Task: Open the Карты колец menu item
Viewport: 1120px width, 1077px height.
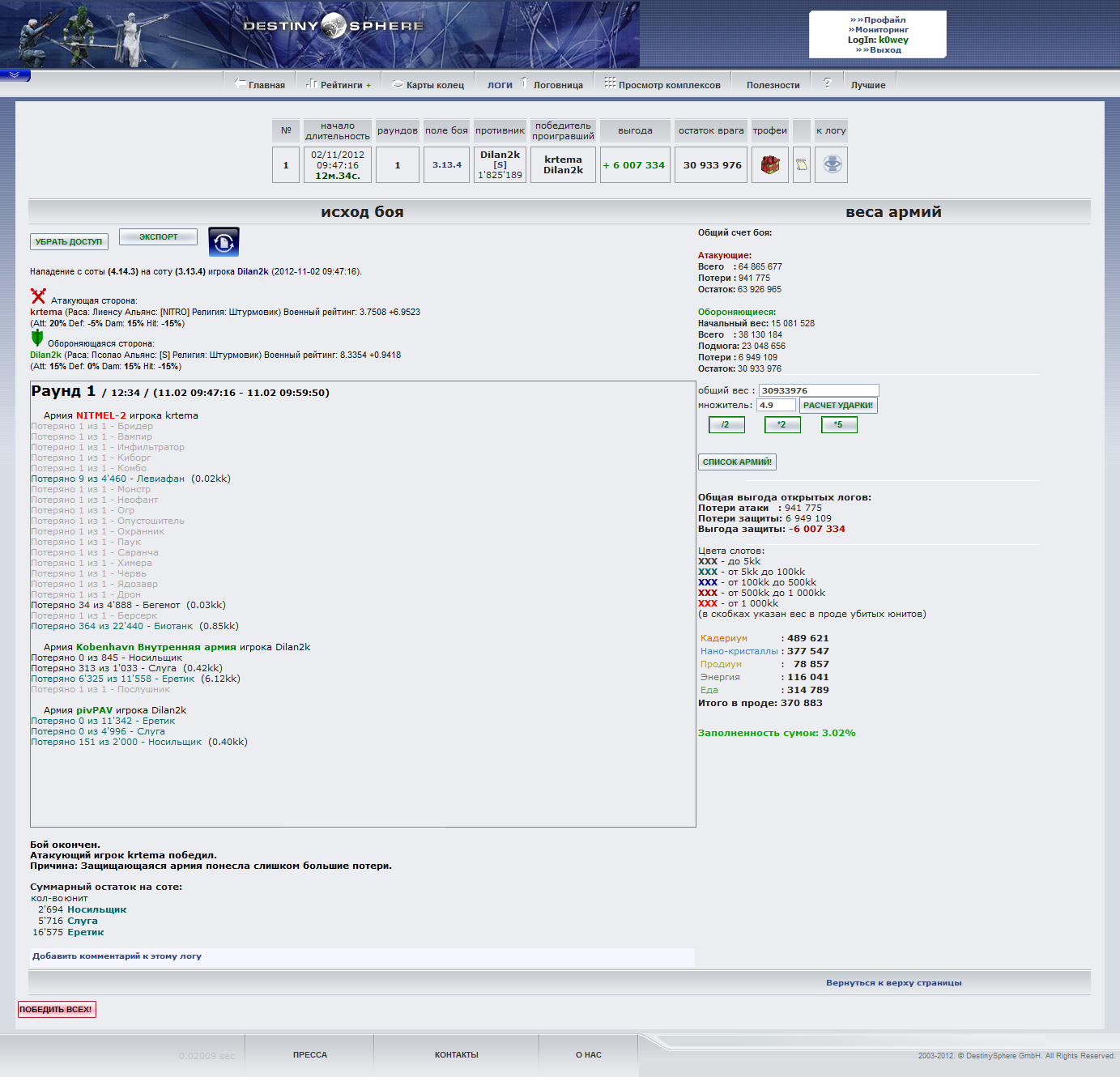Action: click(x=435, y=85)
